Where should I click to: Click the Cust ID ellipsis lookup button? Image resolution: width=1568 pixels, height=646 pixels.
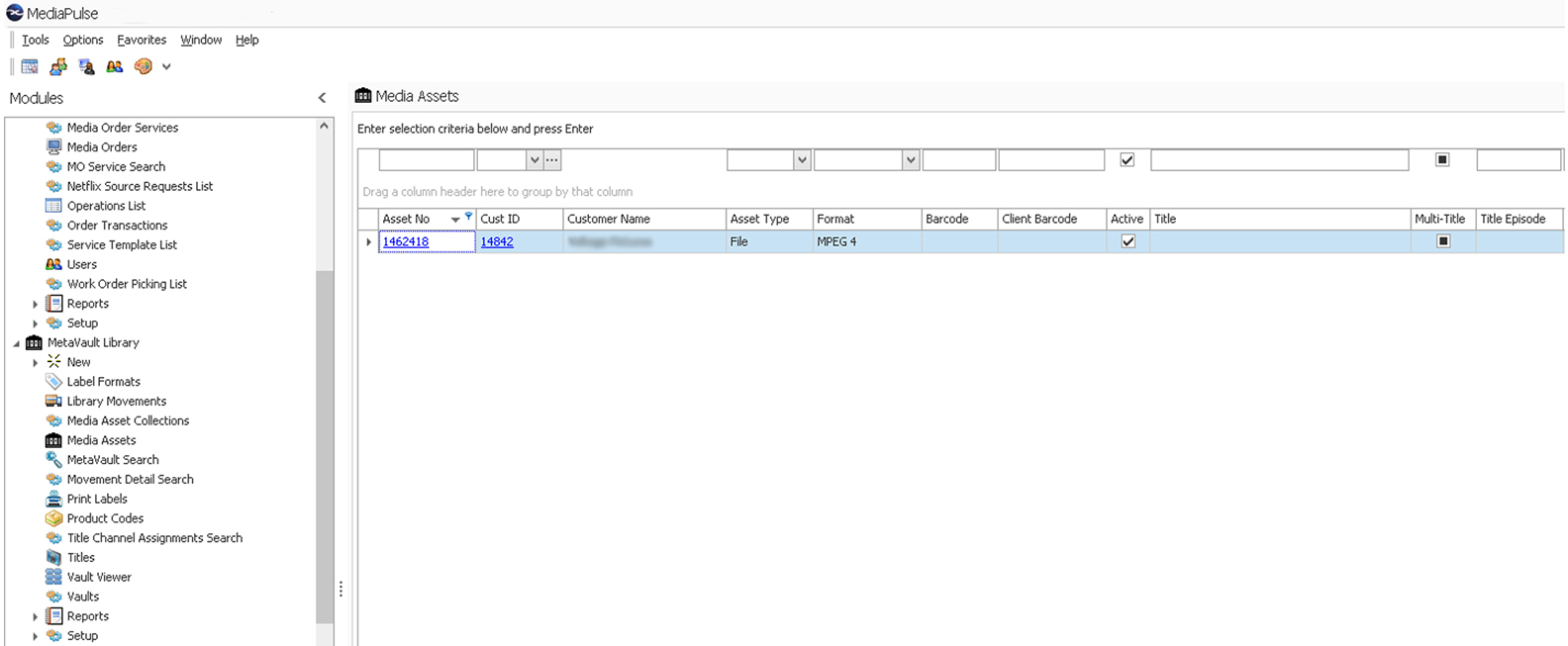click(x=552, y=159)
